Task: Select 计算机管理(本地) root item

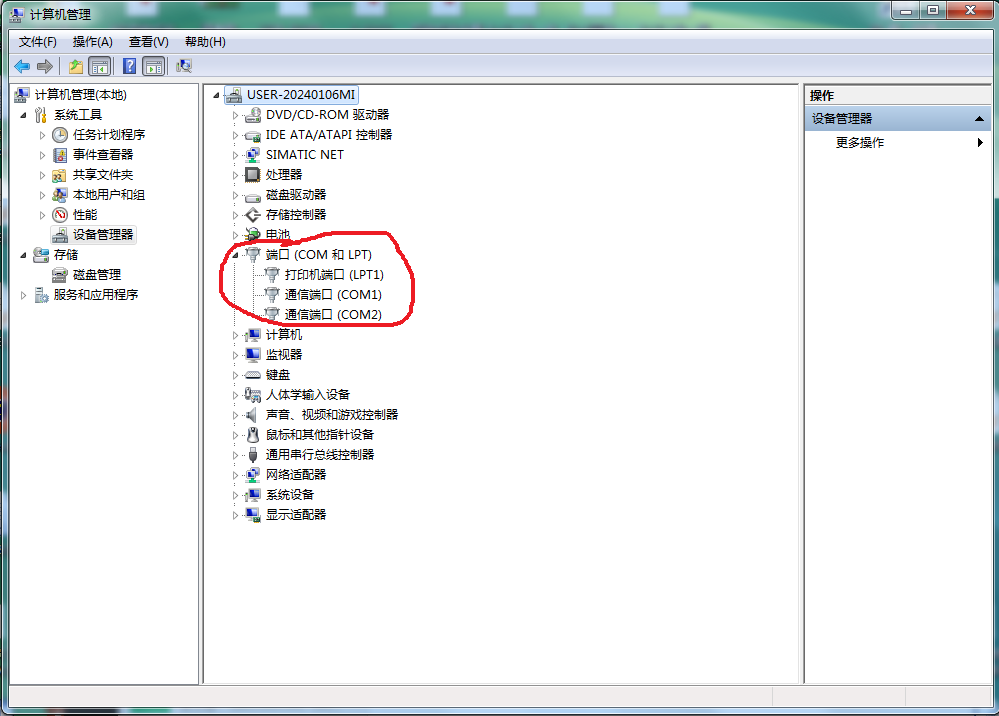Action: tap(80, 95)
